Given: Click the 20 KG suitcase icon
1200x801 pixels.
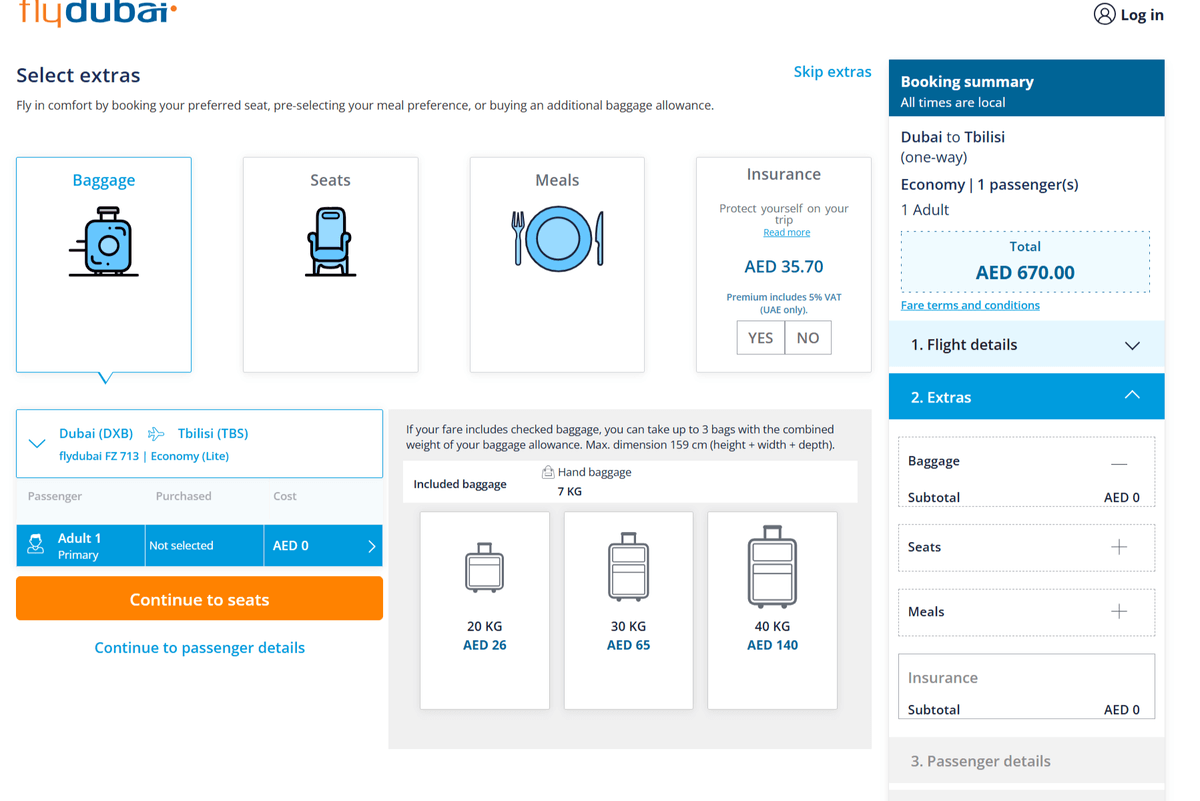Looking at the screenshot, I should coord(485,568).
